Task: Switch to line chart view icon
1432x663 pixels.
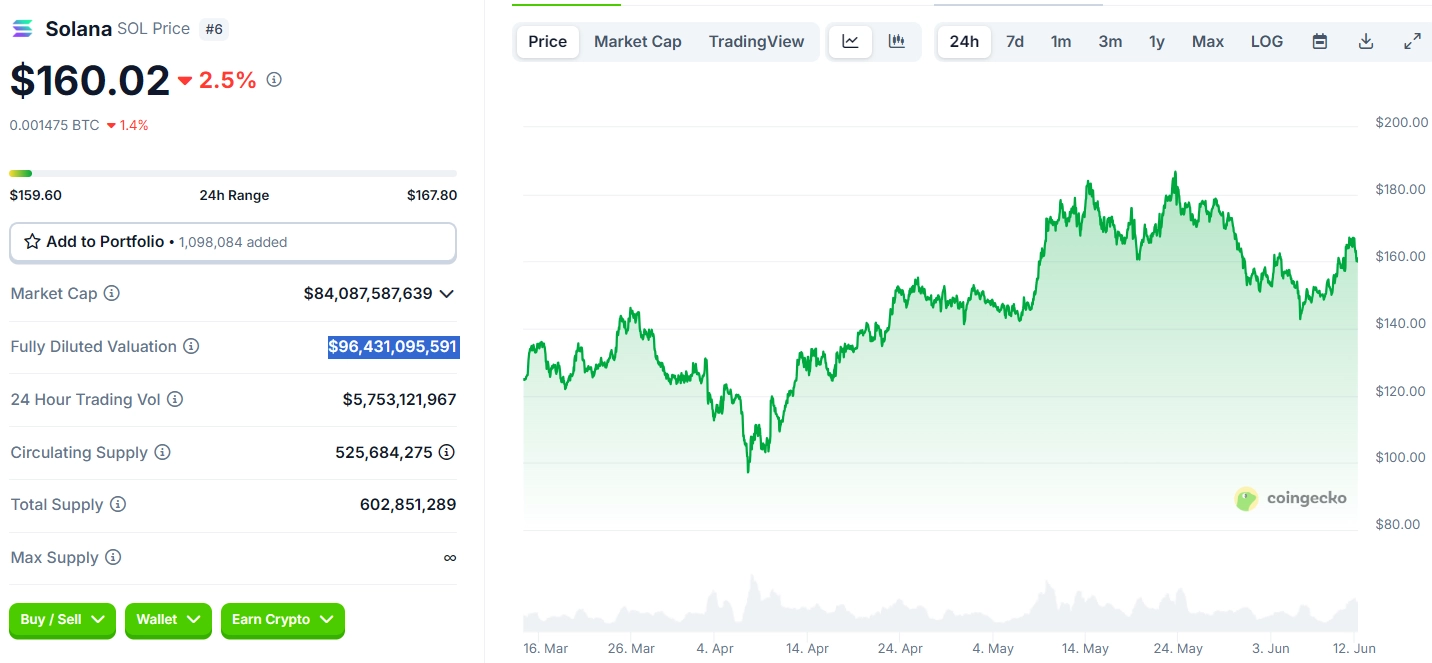Action: (x=850, y=42)
